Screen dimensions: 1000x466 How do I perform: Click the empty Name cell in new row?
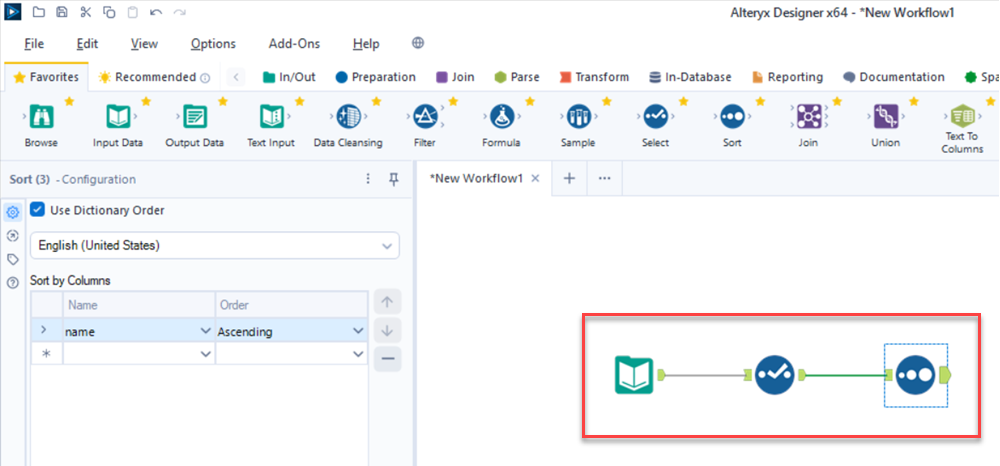point(130,354)
